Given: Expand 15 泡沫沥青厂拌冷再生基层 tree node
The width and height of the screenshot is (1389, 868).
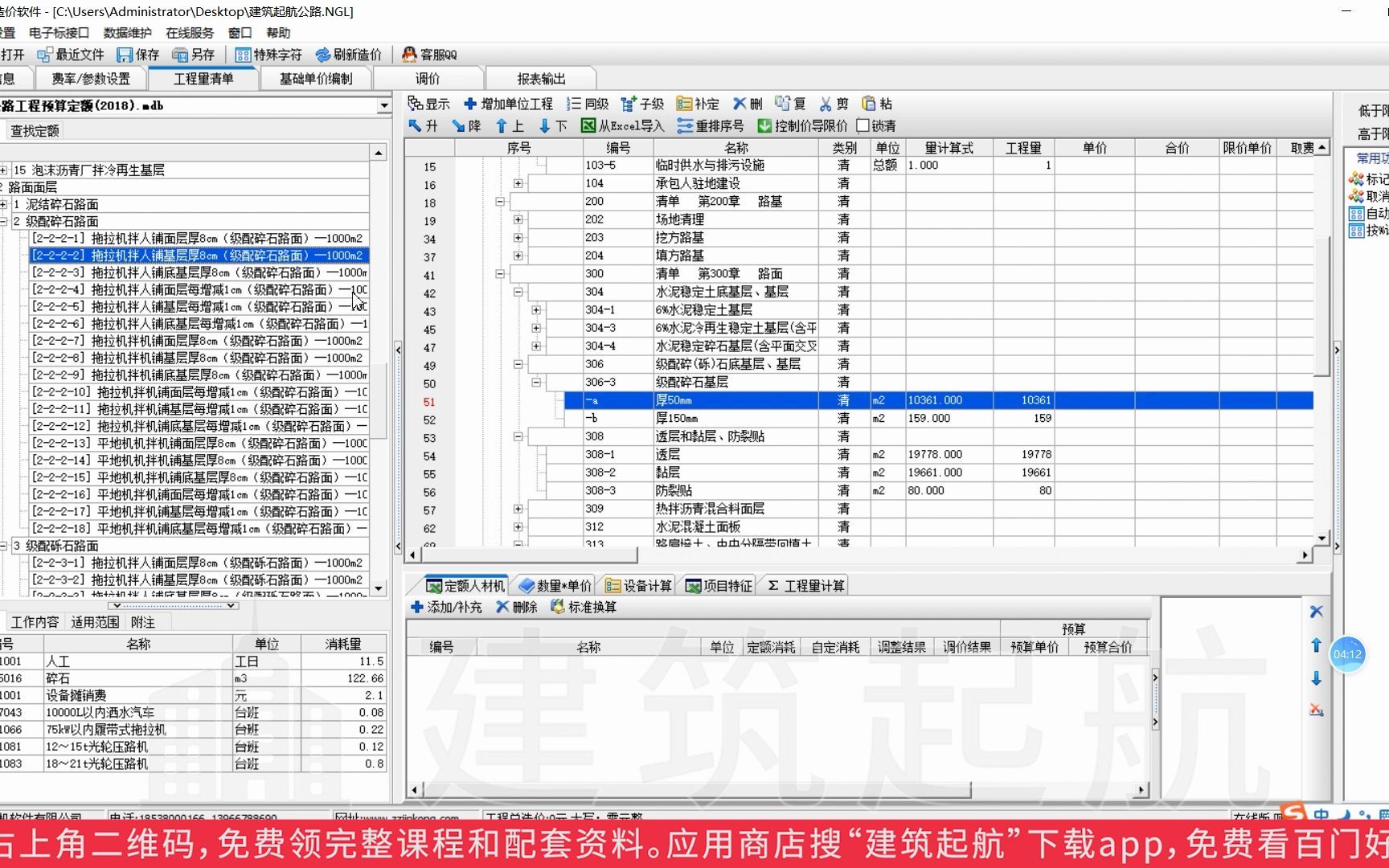Looking at the screenshot, I should tap(4, 170).
